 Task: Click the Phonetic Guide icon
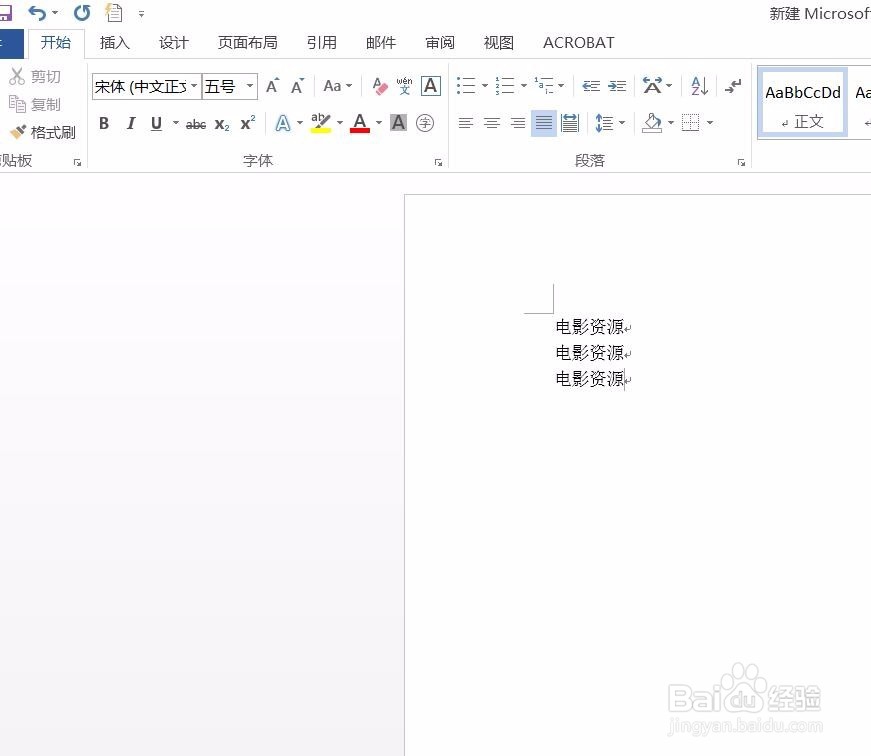403,85
